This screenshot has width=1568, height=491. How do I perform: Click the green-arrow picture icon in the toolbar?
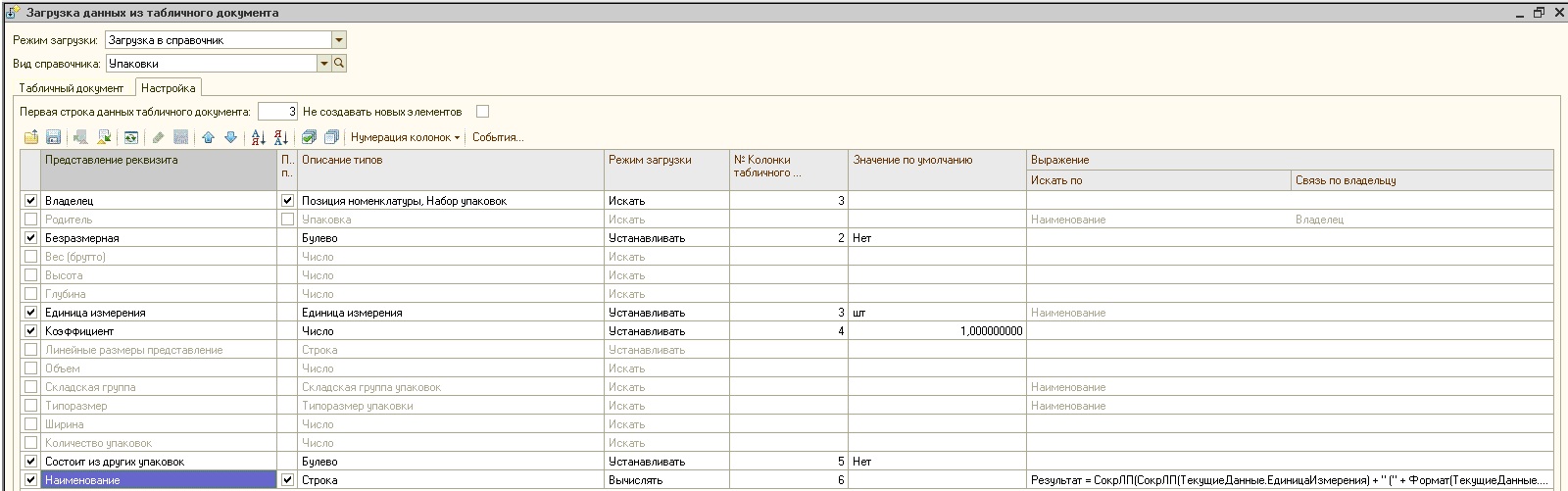tap(103, 137)
